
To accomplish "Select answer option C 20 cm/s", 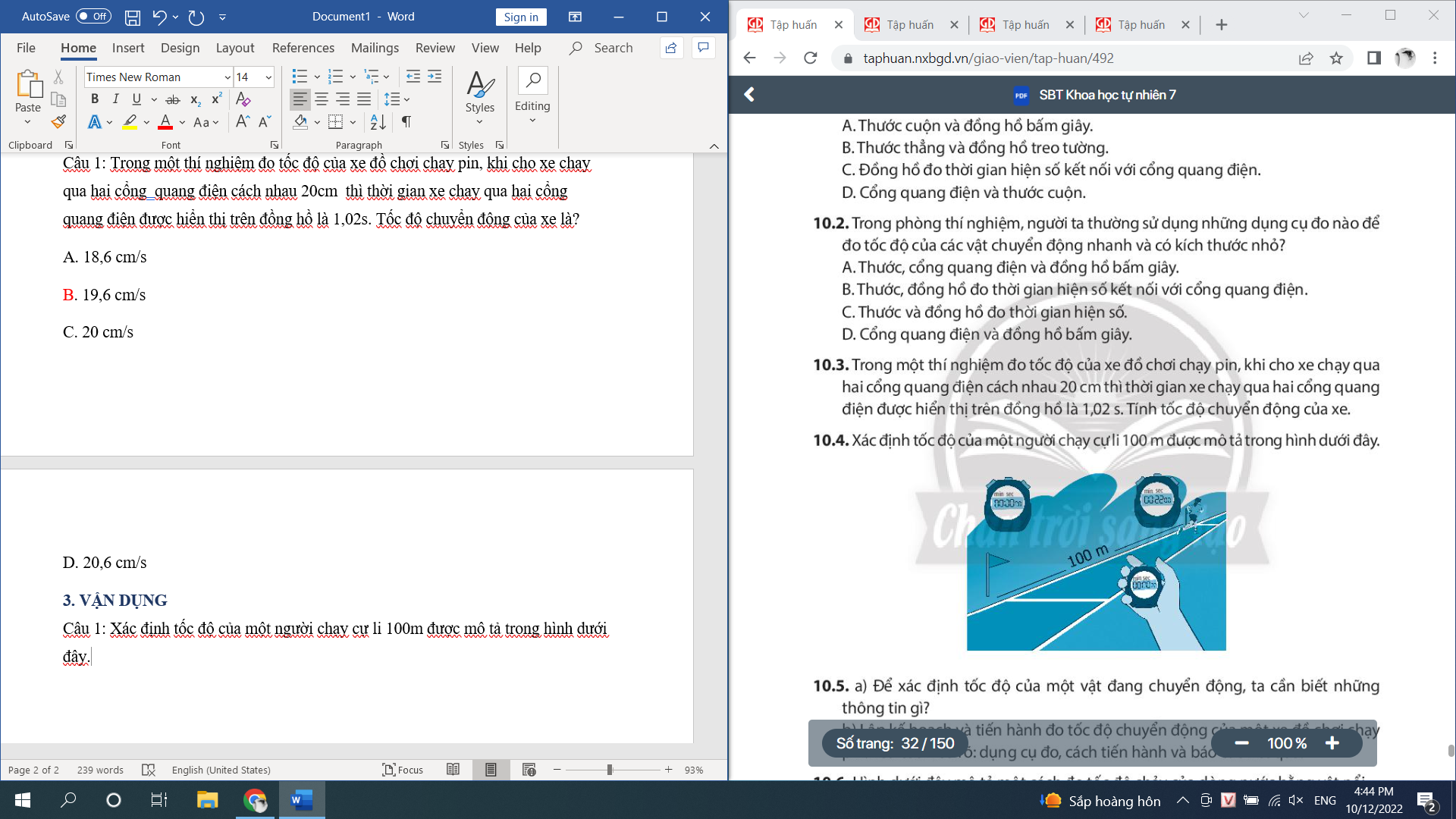I will click(x=97, y=331).
